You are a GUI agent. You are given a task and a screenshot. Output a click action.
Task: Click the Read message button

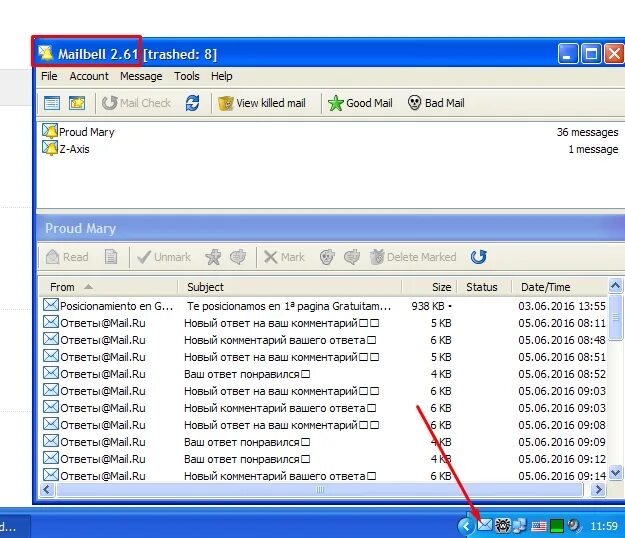coord(67,257)
